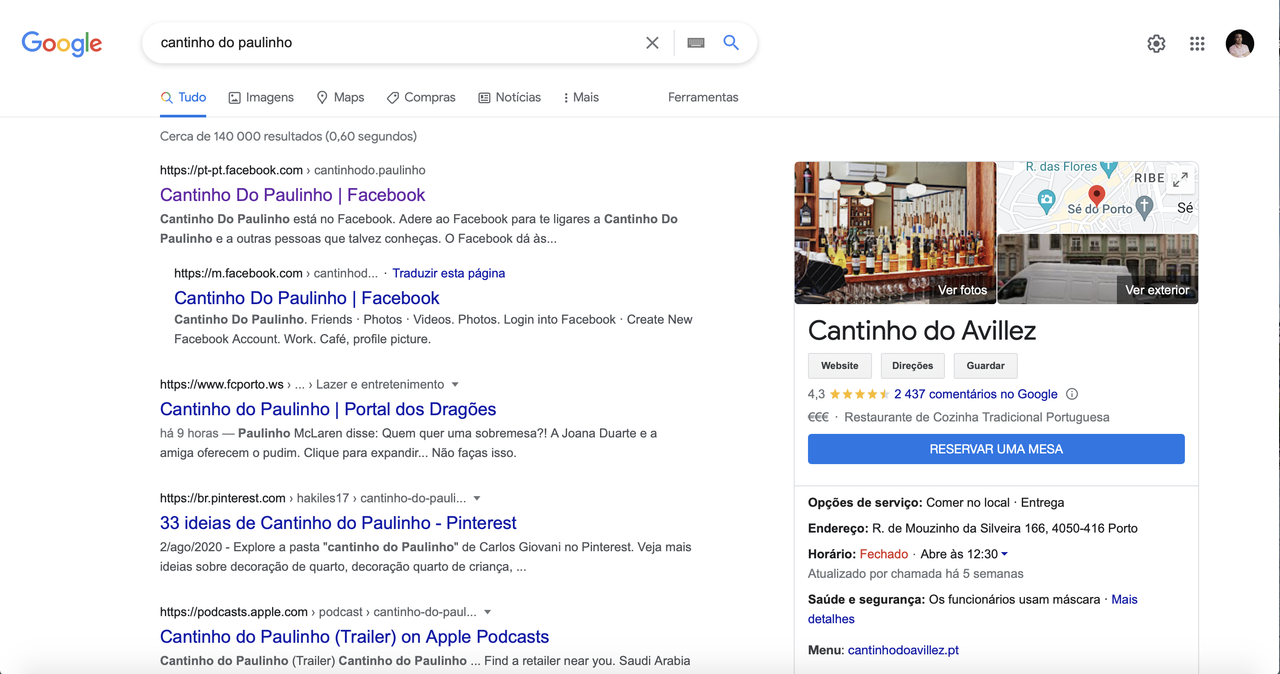Switch to the Compras tab

(421, 97)
